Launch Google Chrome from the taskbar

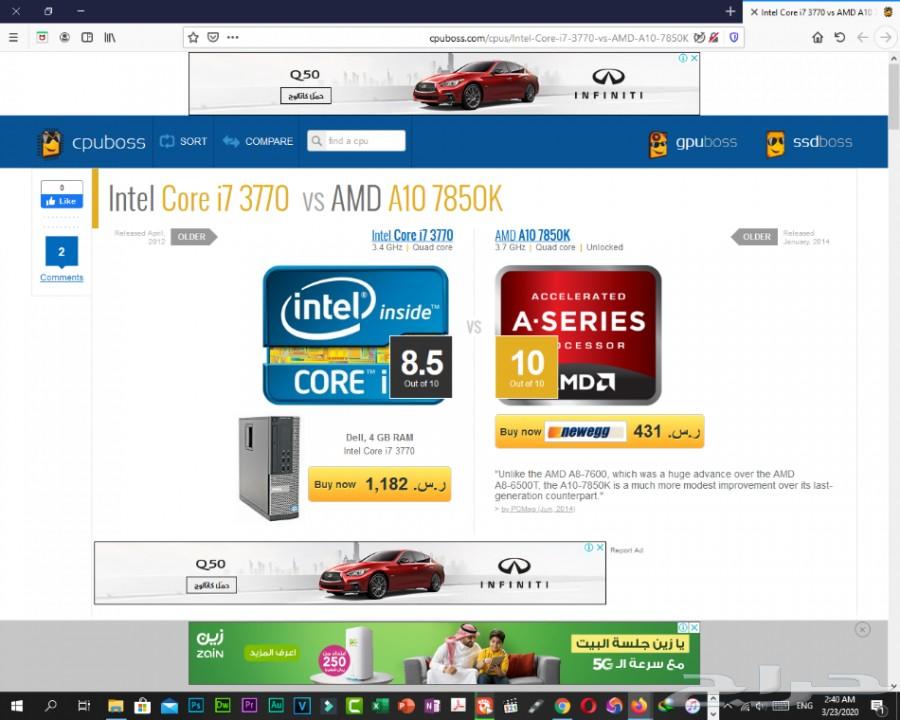[562, 706]
